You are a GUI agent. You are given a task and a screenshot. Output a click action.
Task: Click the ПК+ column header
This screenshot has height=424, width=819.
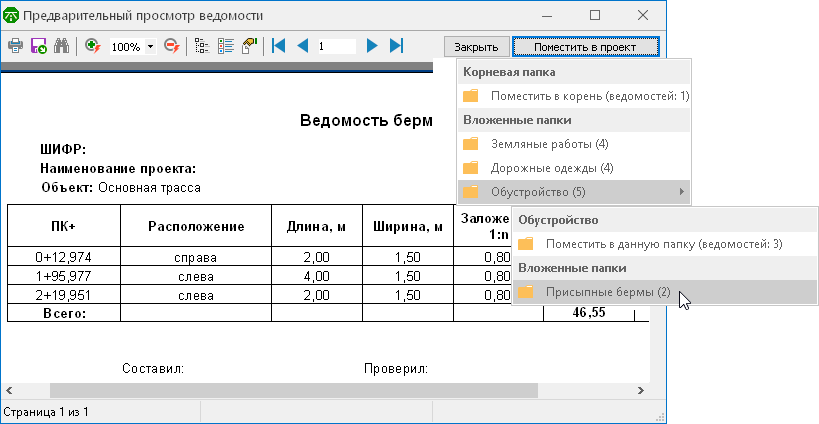[x=64, y=226]
